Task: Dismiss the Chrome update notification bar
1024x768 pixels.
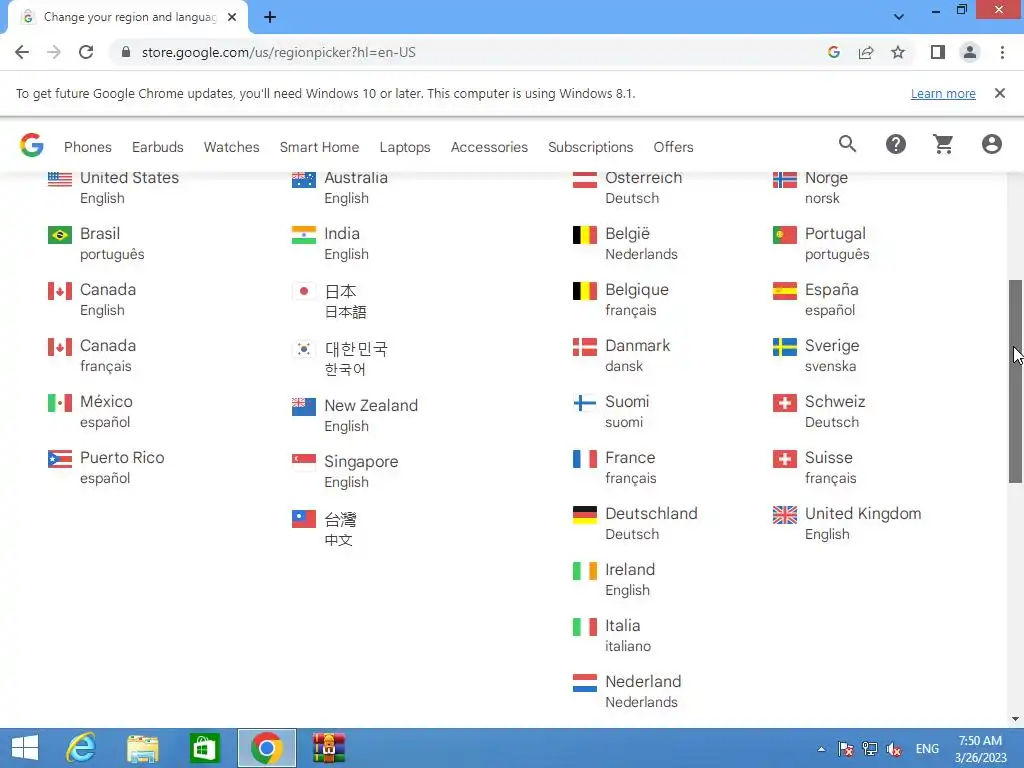Action: coord(999,93)
